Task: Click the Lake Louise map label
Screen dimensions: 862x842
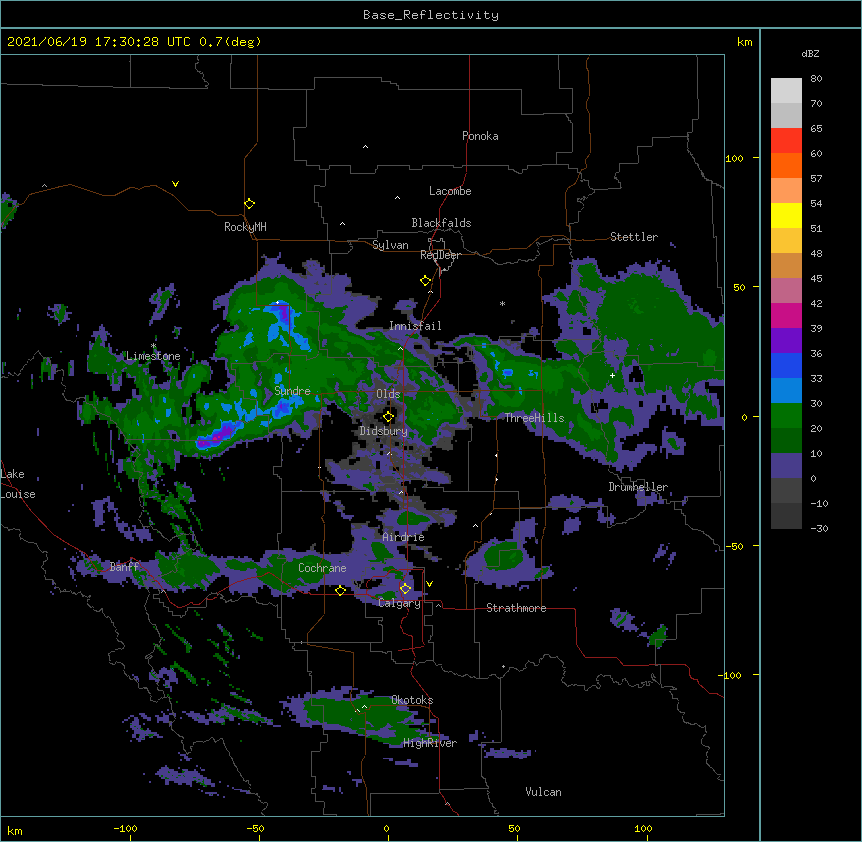Action: coord(18,484)
